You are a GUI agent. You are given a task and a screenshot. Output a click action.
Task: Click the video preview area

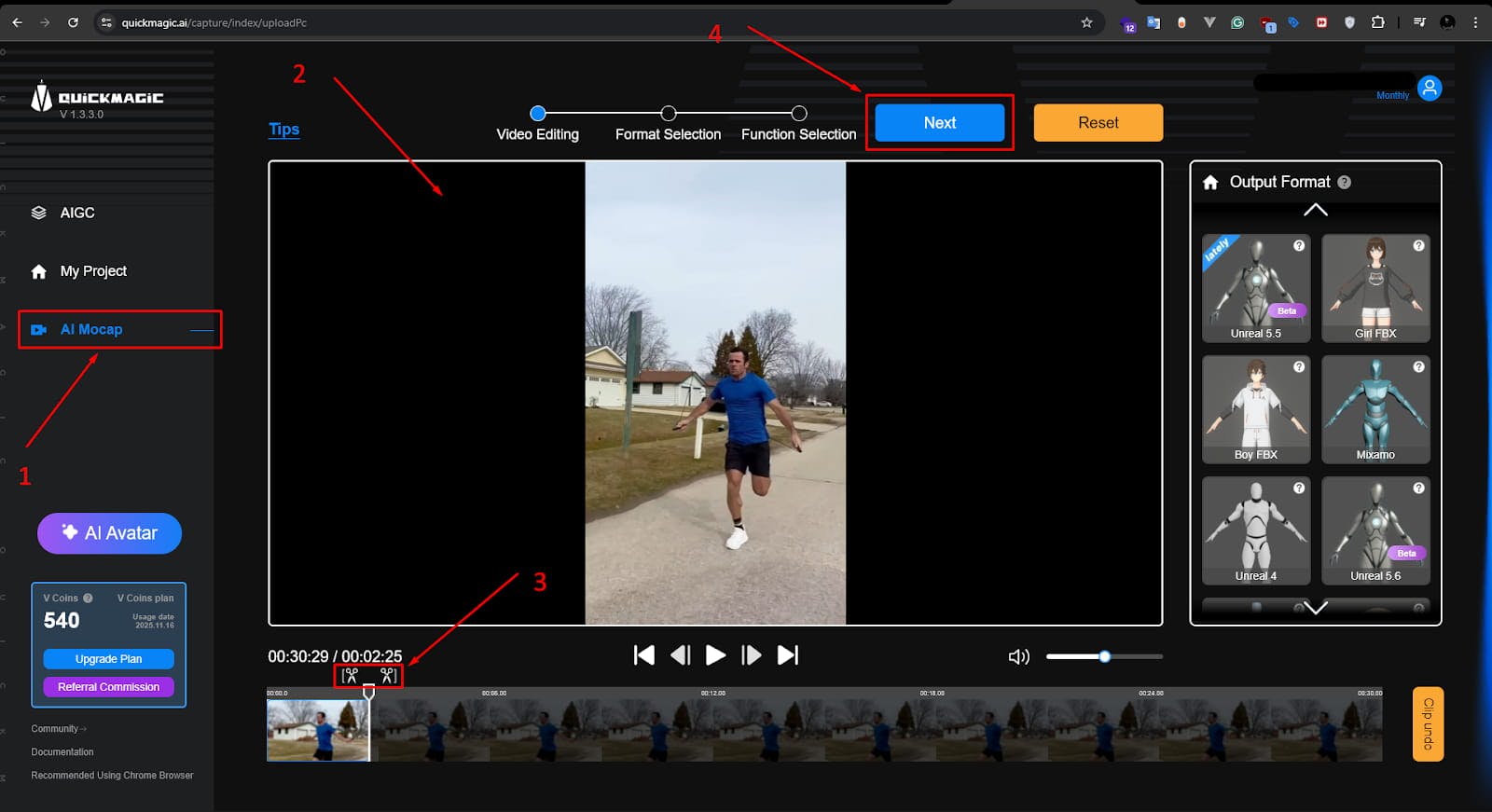click(715, 393)
